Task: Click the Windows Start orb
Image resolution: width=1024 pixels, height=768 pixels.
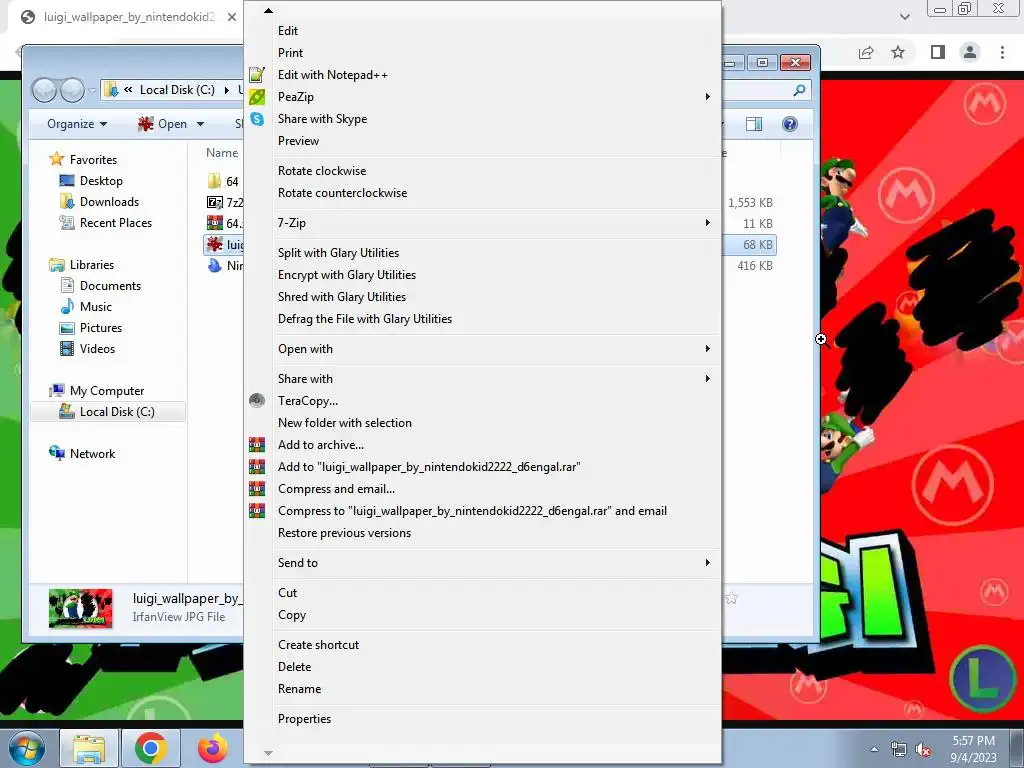Action: [x=26, y=748]
